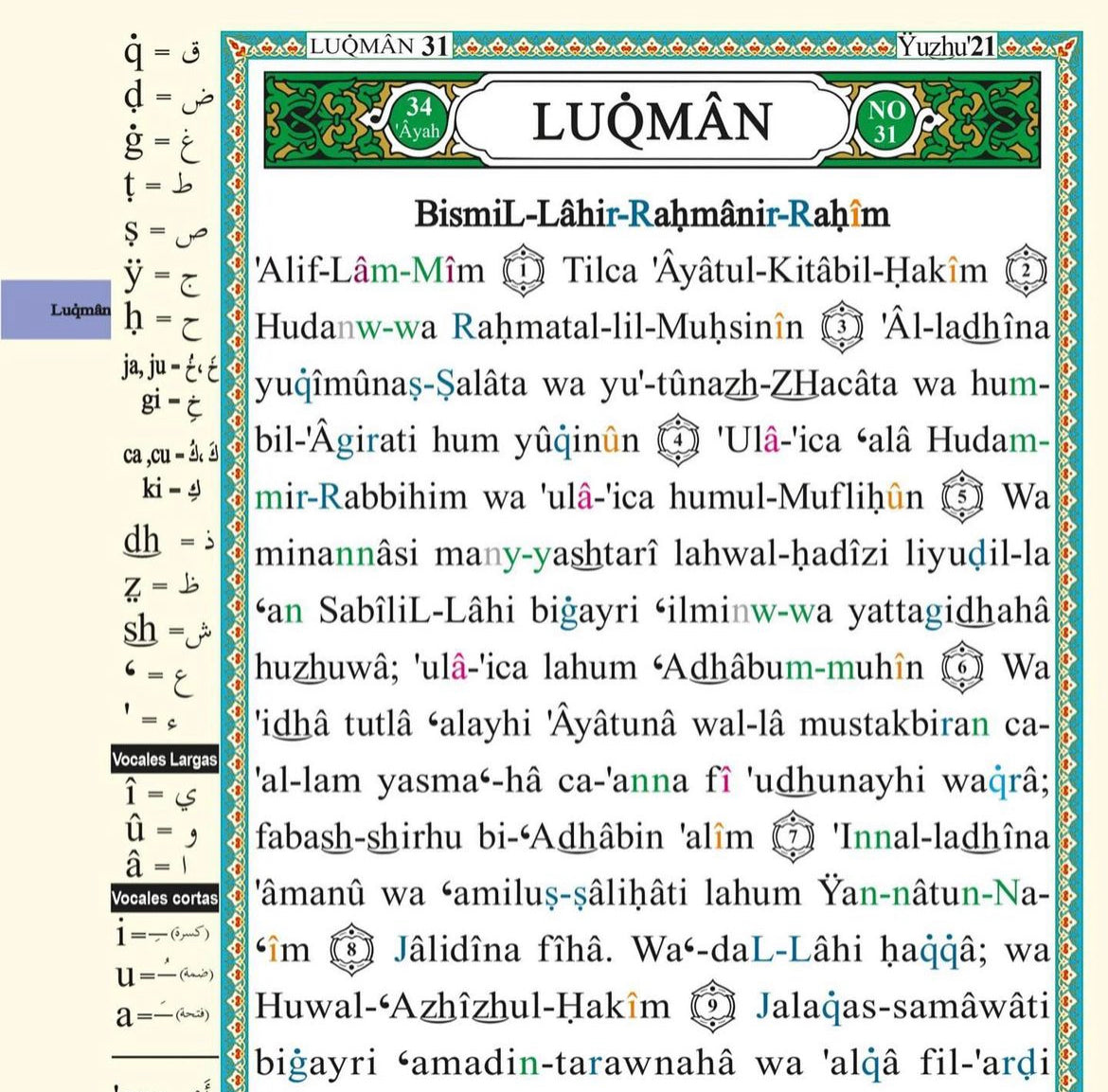Click the Yuzhu'21 header label

pyautogui.click(x=946, y=45)
